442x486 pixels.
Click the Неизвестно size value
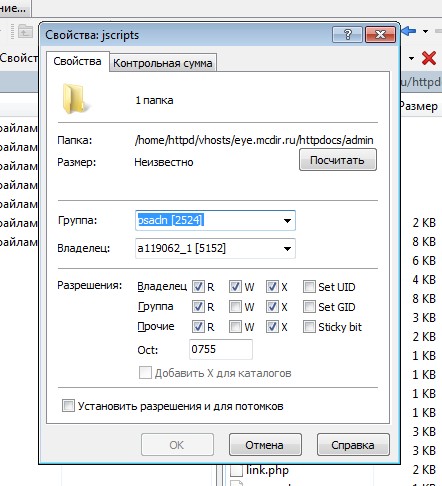tap(164, 162)
